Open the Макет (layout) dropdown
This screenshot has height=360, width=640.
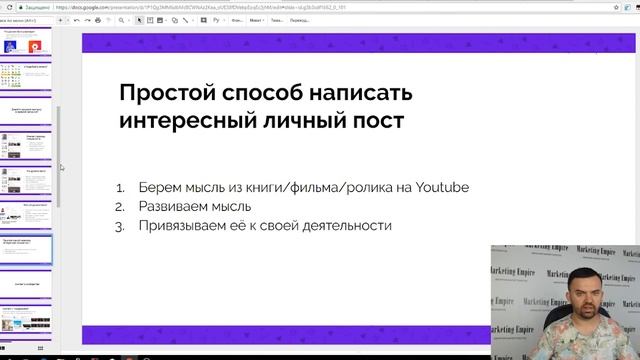pos(257,20)
